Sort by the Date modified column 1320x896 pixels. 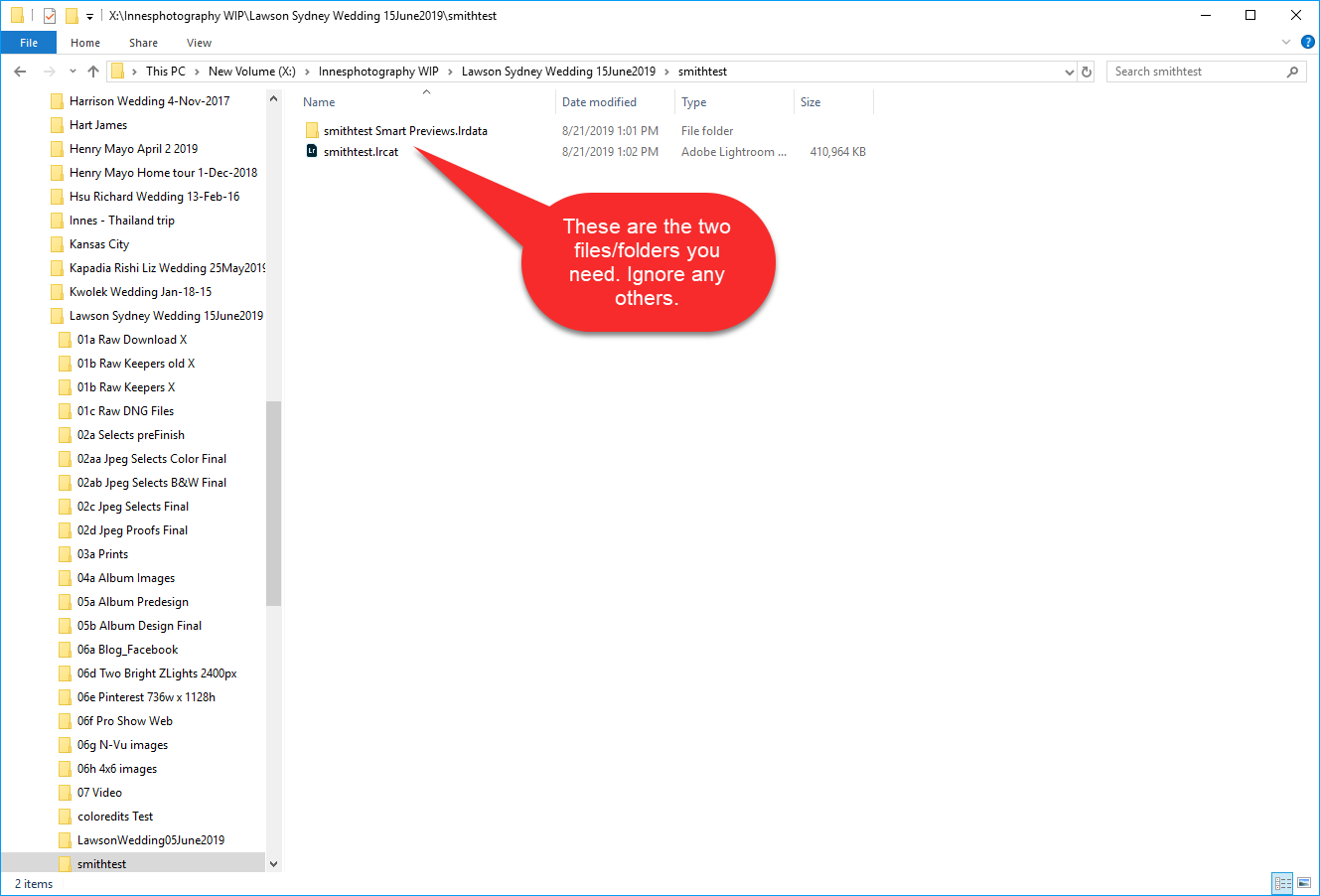(x=599, y=102)
